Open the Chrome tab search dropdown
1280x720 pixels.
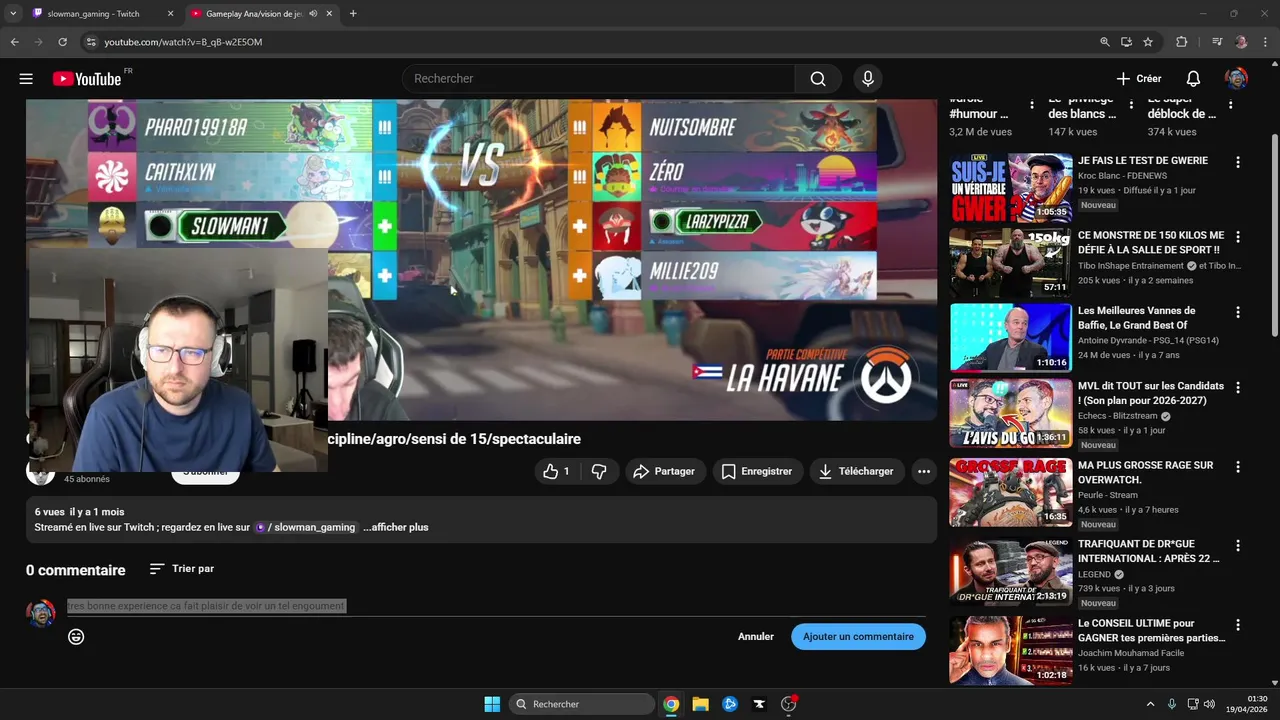tap(13, 14)
